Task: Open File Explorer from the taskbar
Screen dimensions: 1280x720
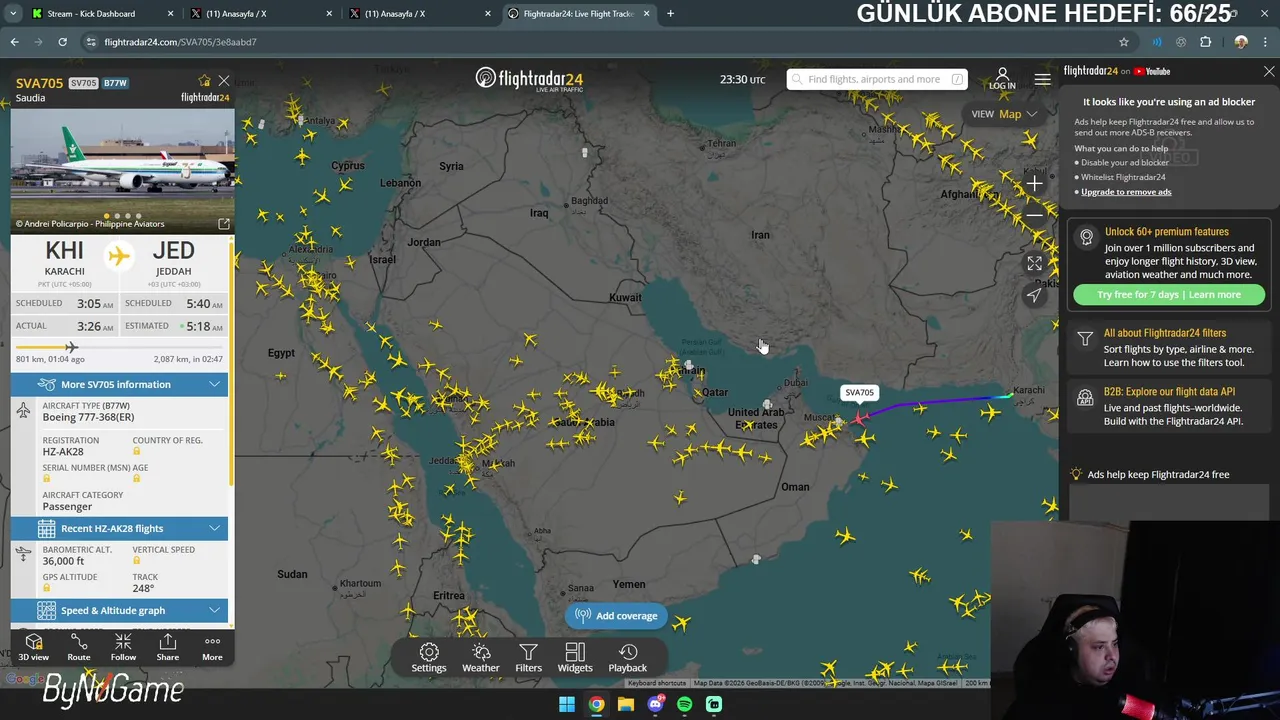Action: point(626,704)
